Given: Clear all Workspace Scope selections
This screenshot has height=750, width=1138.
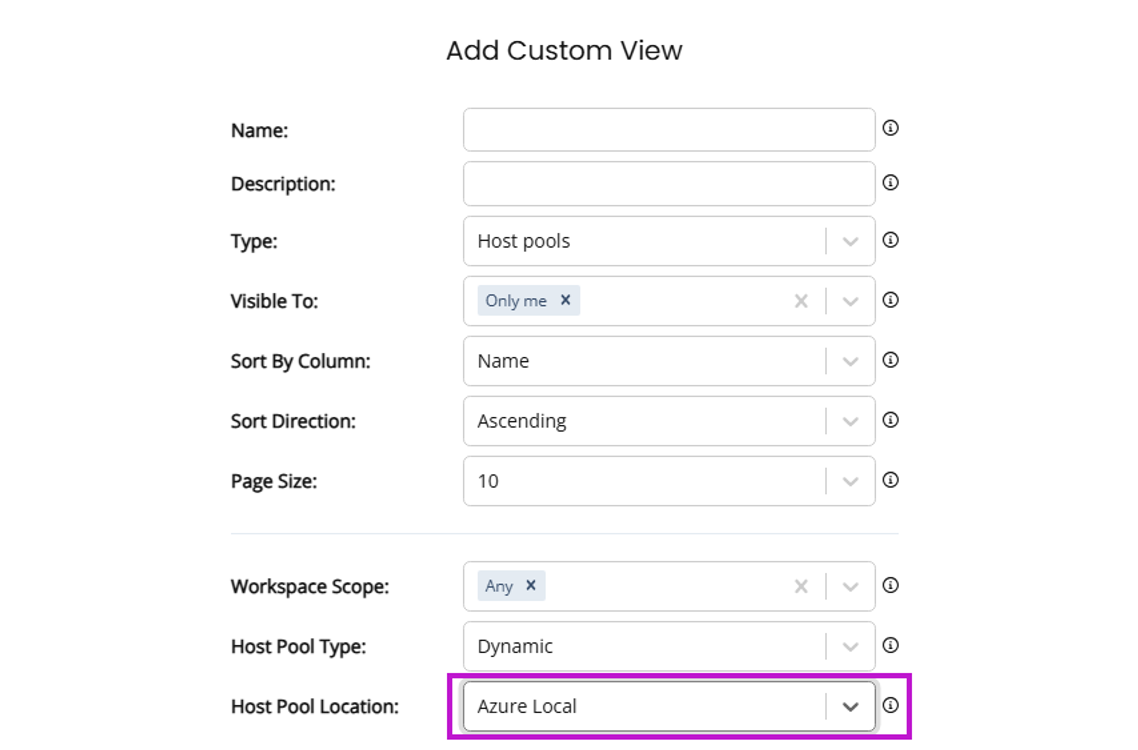Looking at the screenshot, I should coord(801,587).
